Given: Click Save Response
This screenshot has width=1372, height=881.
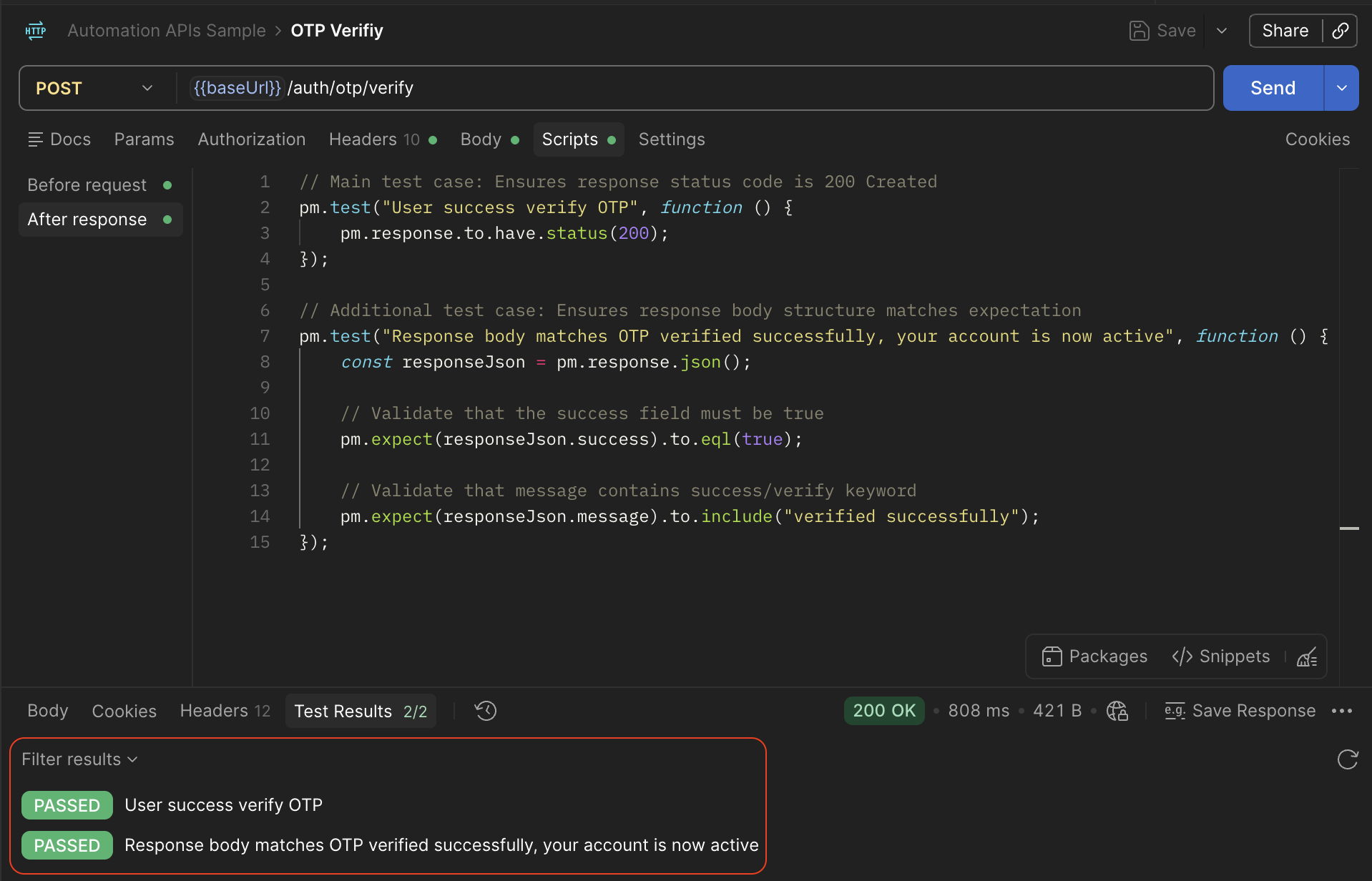Looking at the screenshot, I should pos(1240,711).
